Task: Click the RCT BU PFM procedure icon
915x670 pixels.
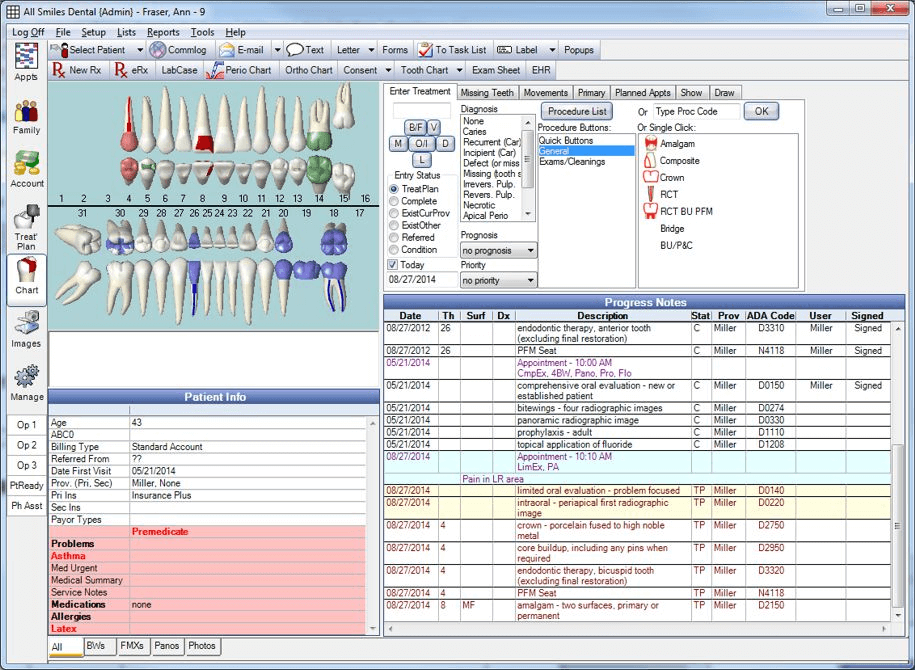Action: (x=650, y=211)
